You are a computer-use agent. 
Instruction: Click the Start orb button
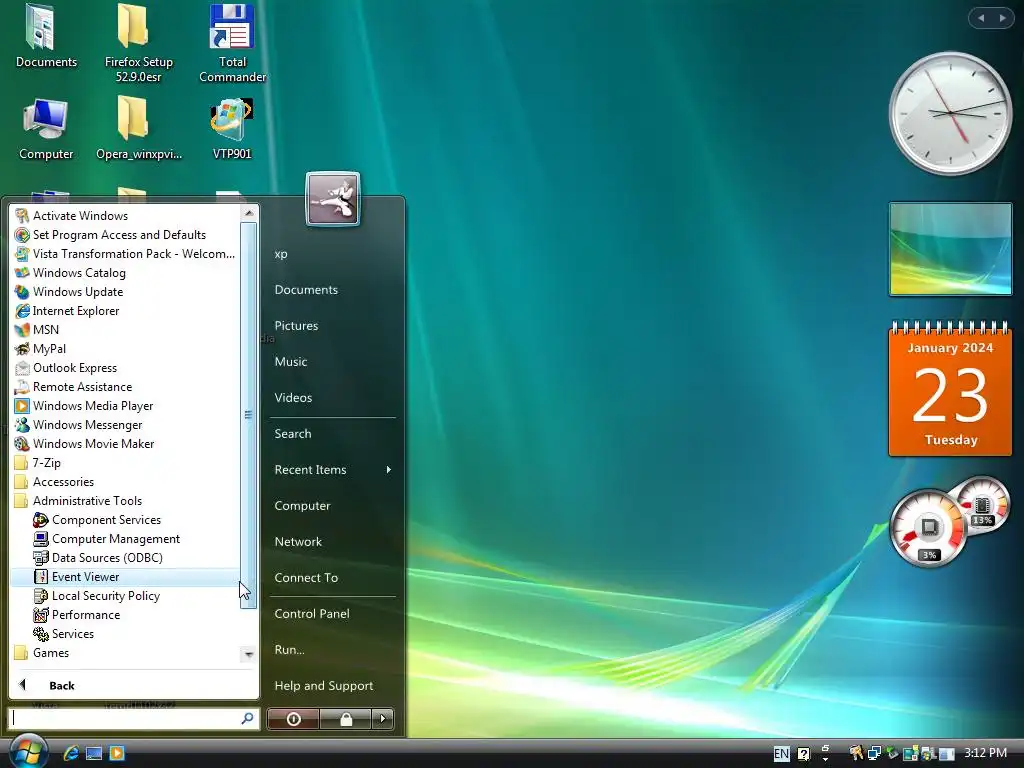pos(27,751)
